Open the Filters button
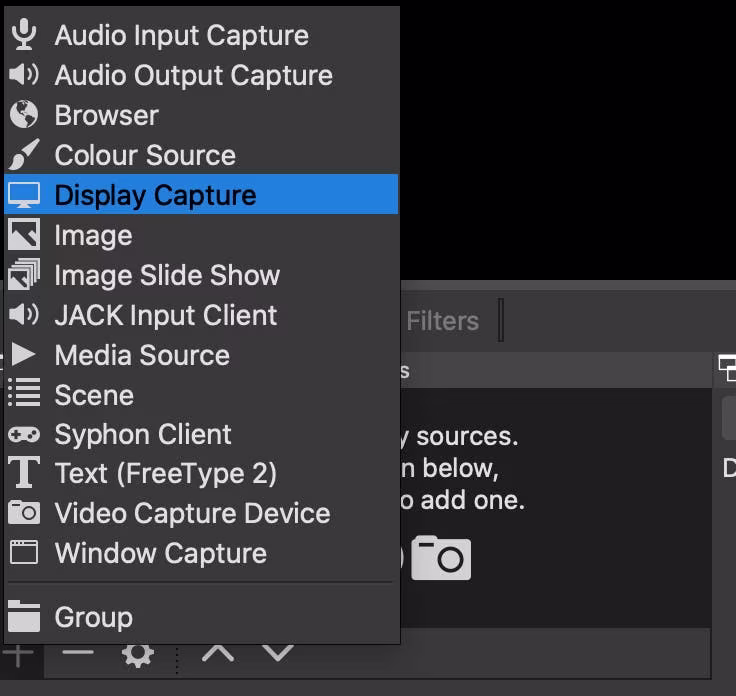 tap(442, 321)
